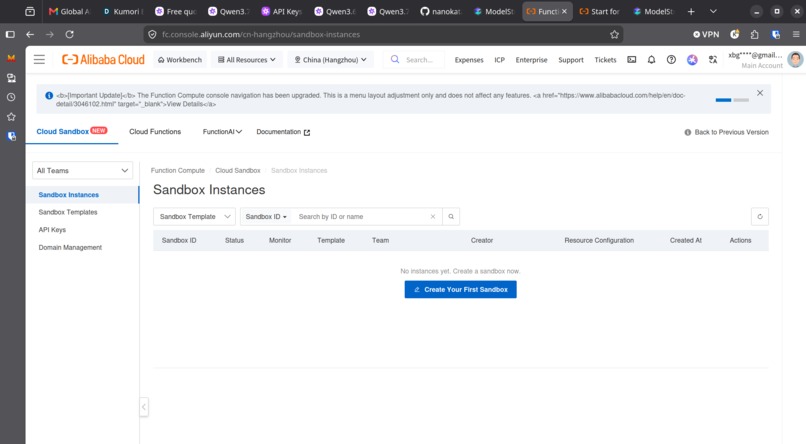Click the account avatar picture
806x444 pixels.
795,60
